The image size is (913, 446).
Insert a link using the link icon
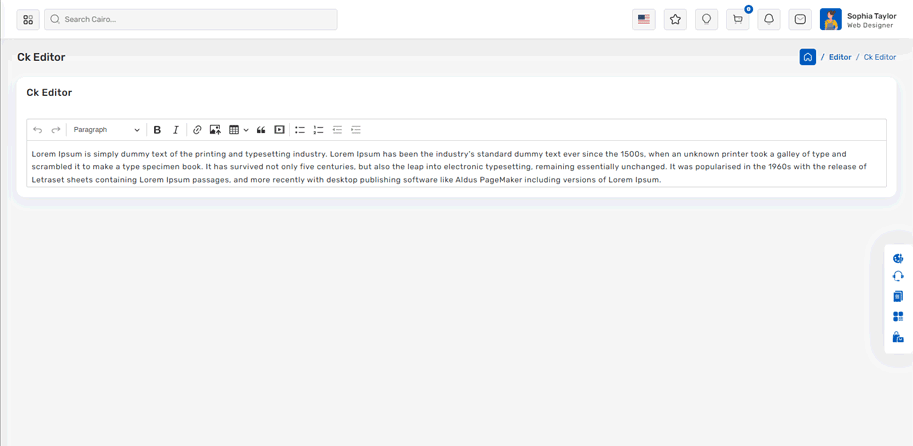pyautogui.click(x=197, y=130)
